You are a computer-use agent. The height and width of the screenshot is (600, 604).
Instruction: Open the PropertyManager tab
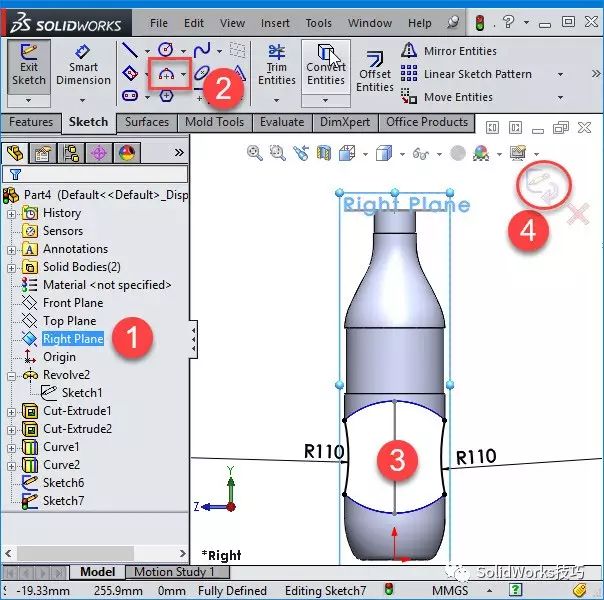click(x=43, y=153)
